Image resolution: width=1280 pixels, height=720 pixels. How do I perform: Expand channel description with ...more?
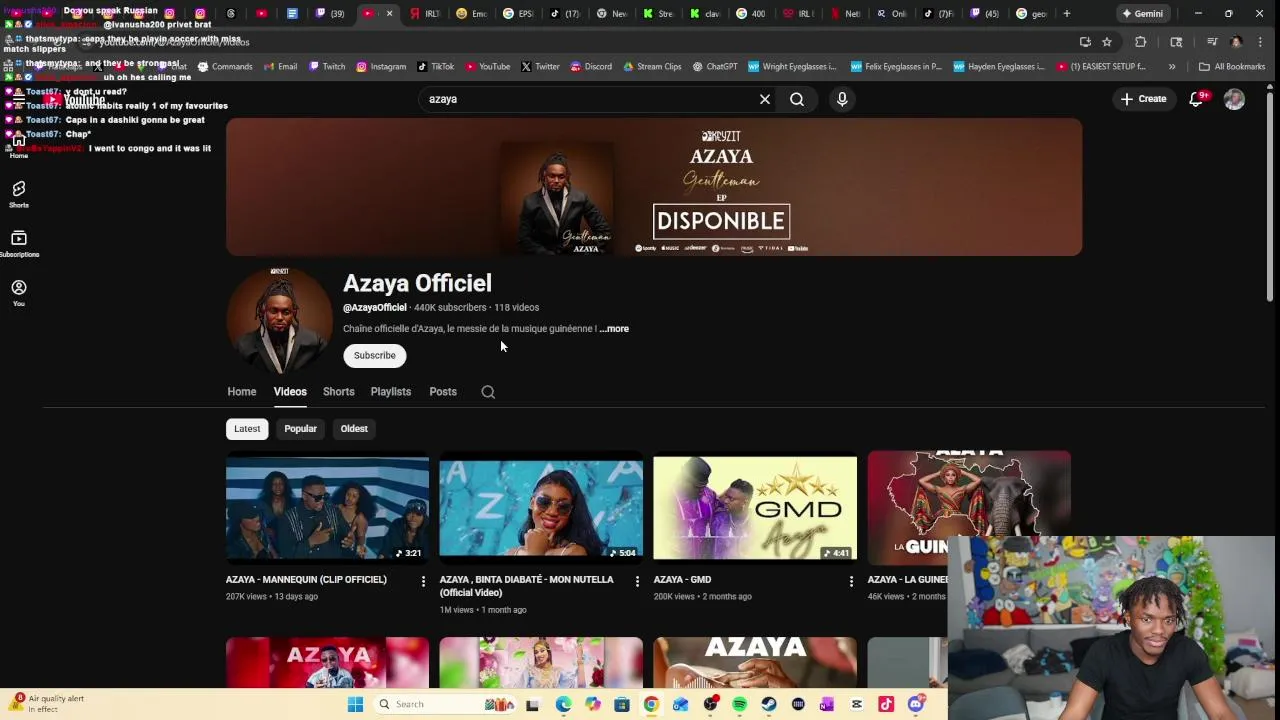coord(614,328)
